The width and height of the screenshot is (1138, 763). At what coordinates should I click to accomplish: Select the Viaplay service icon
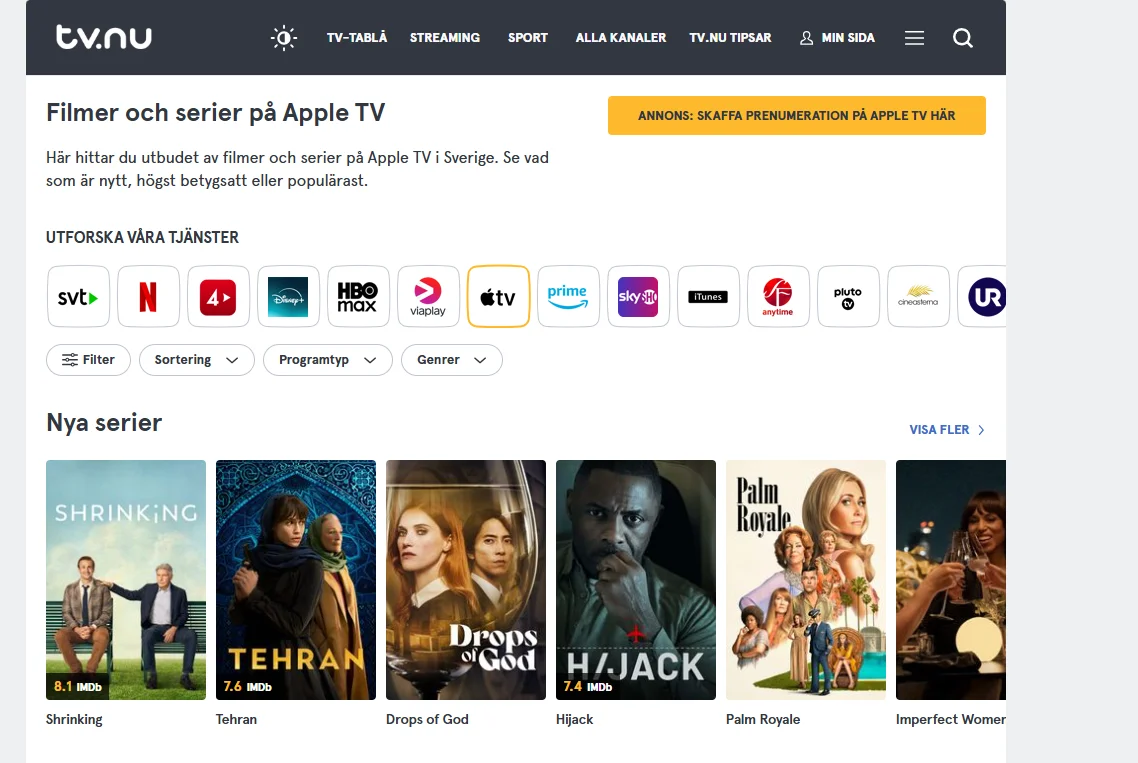[x=428, y=296]
